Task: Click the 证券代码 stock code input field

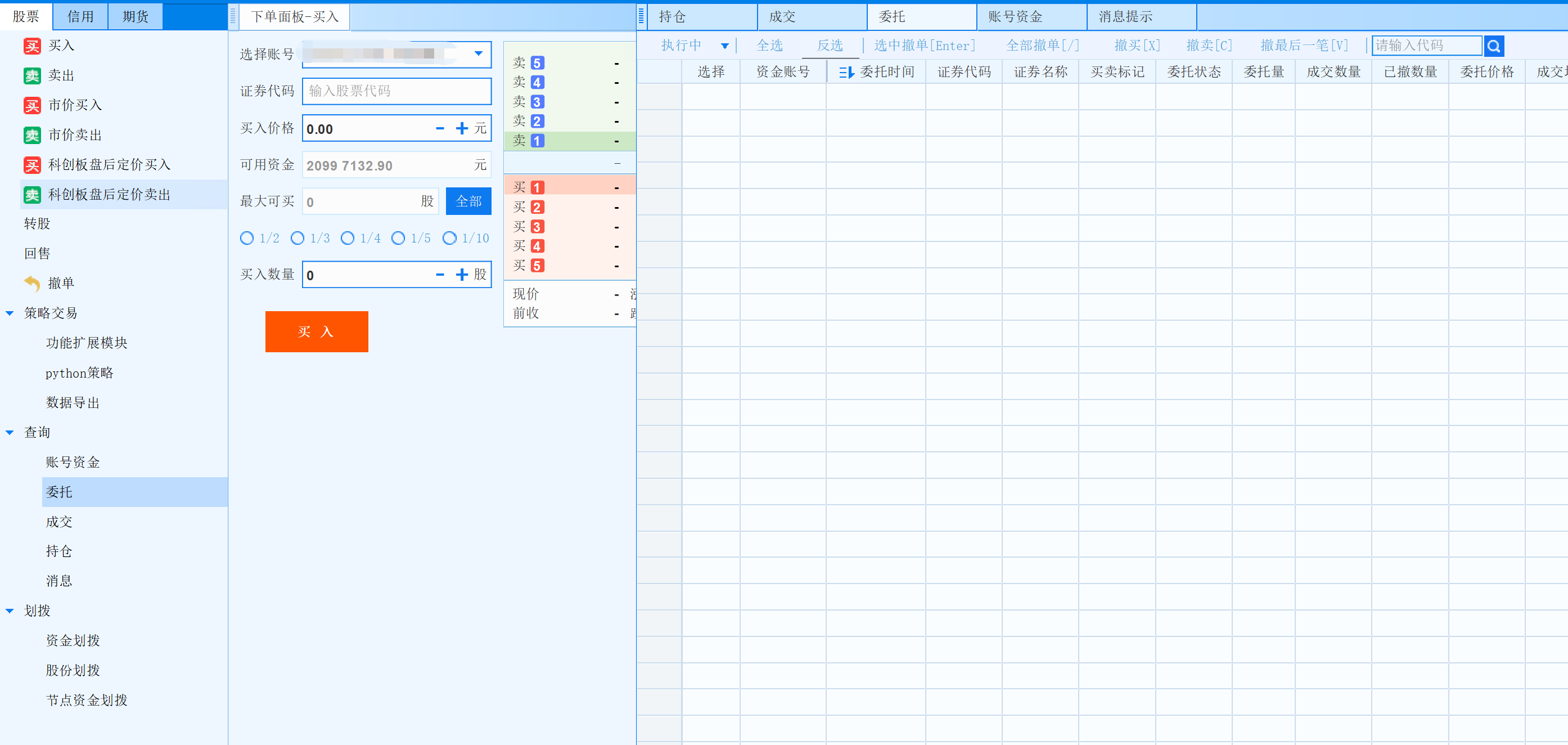Action: 396,91
